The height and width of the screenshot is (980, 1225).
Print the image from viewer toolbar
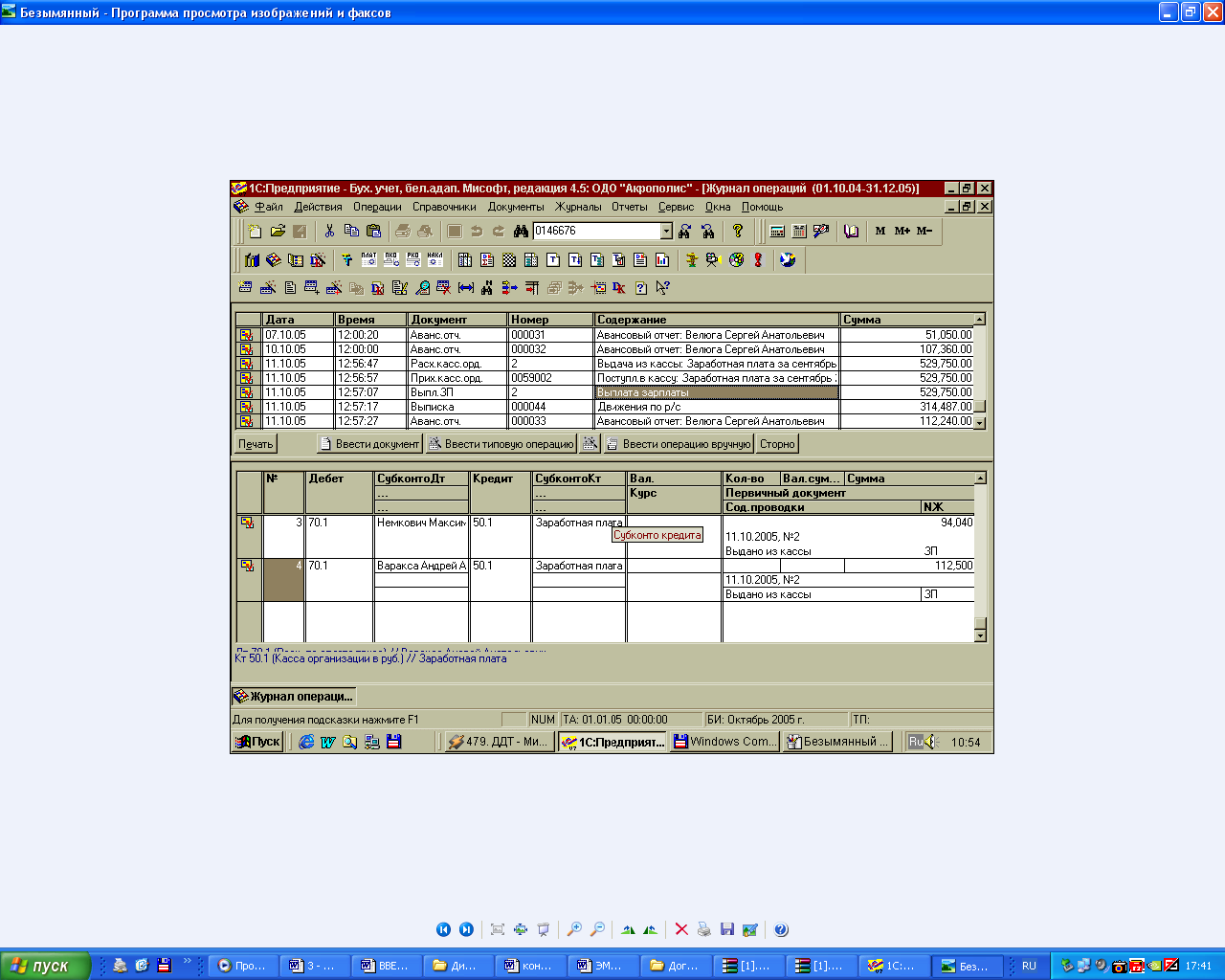[704, 929]
